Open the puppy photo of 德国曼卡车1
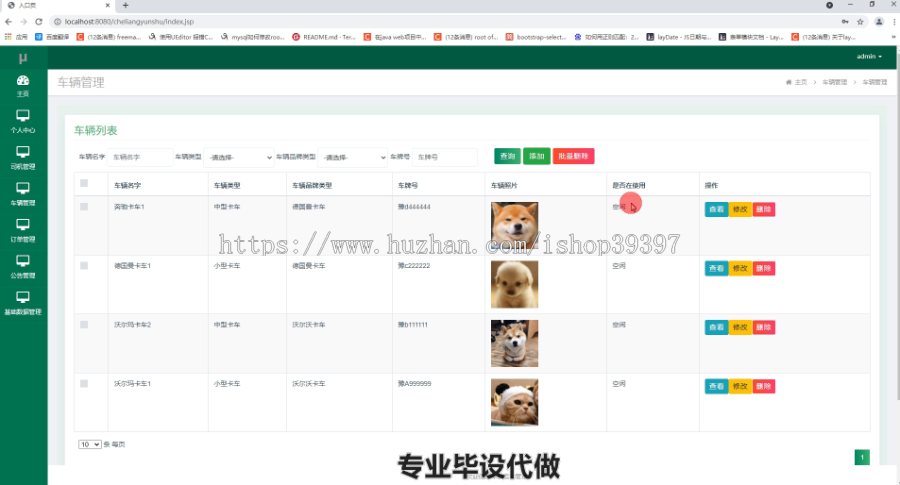The height and width of the screenshot is (485, 900). [514, 284]
